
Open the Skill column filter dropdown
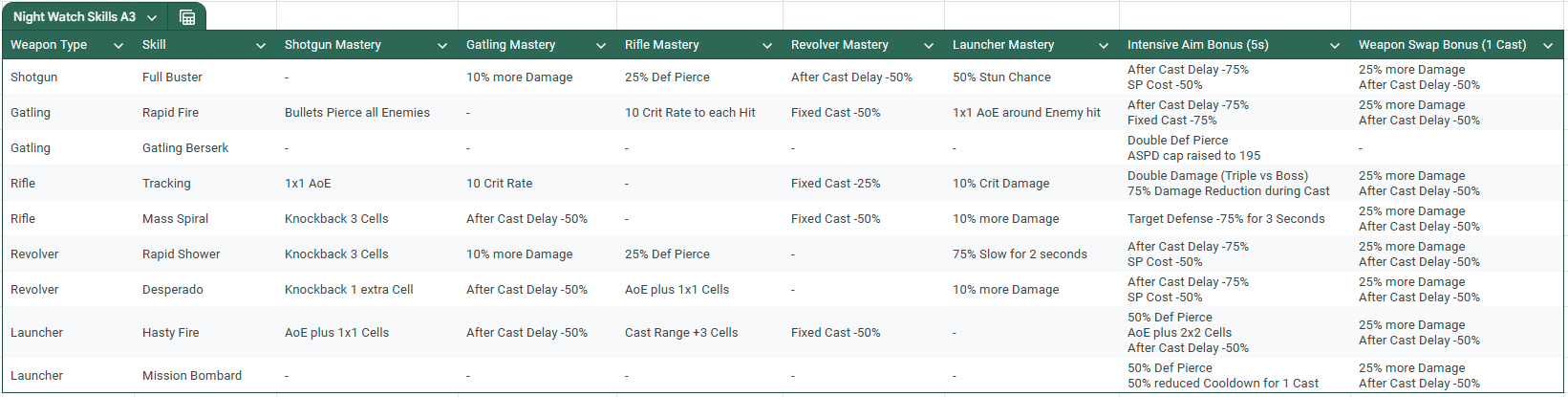pos(261,45)
